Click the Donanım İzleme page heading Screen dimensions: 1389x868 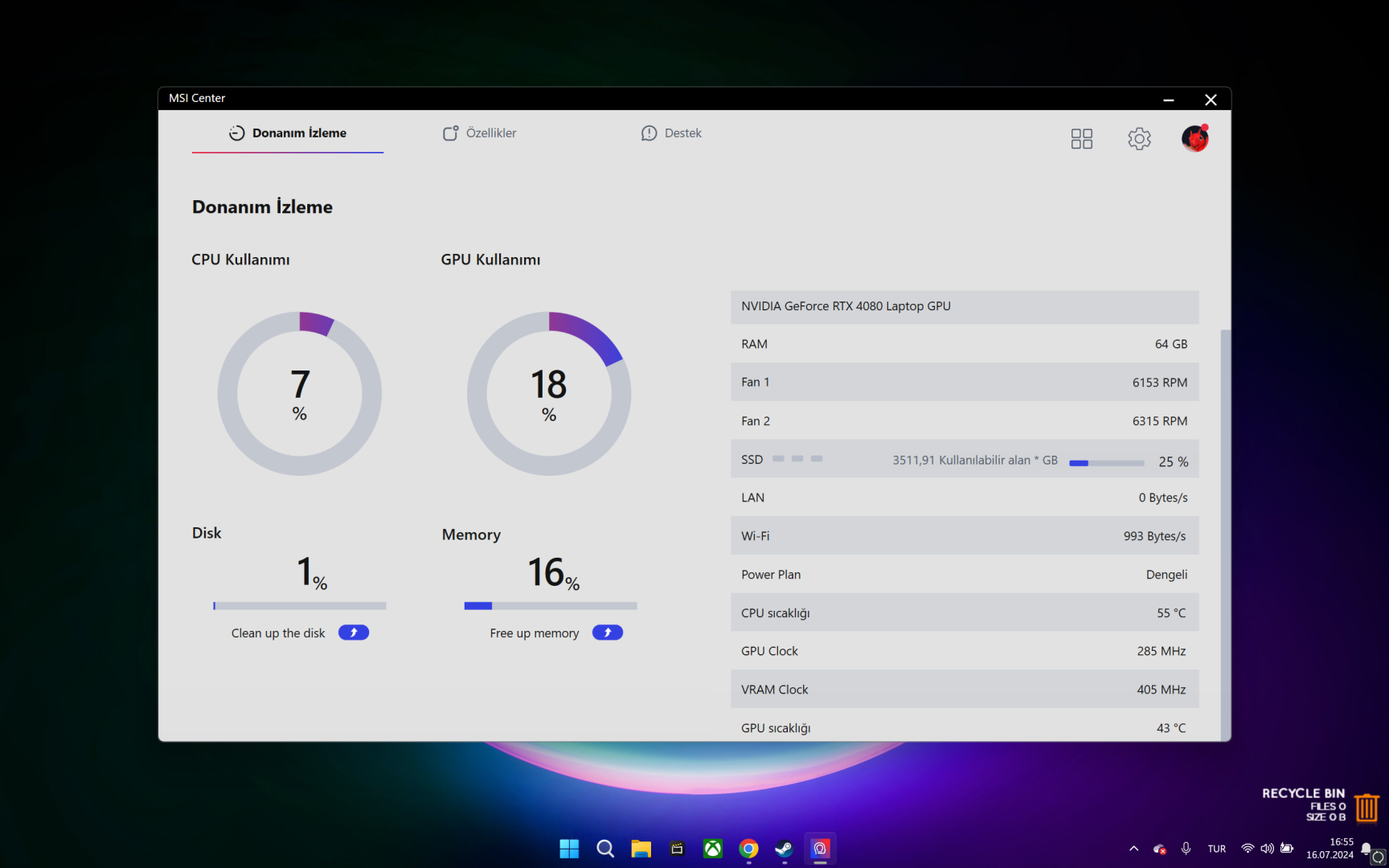tap(262, 207)
